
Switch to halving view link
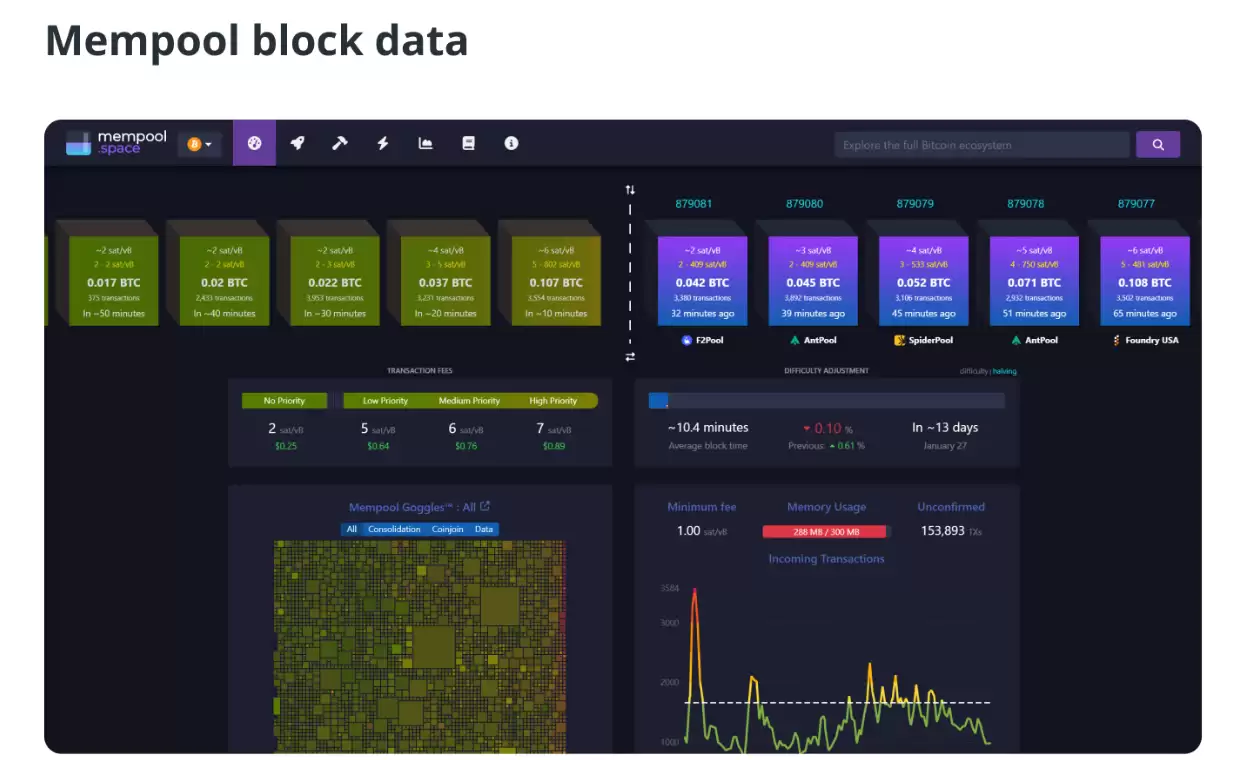click(1005, 371)
